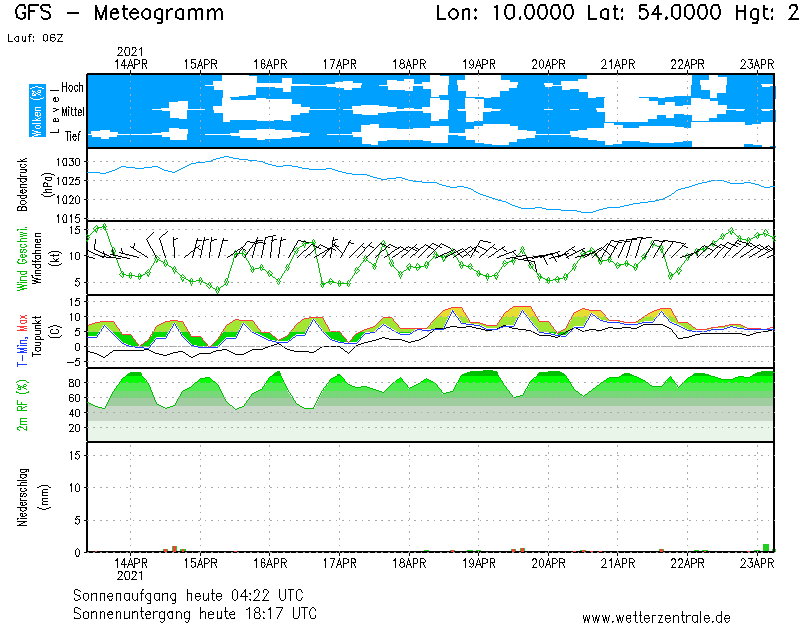800x625 pixels.
Task: Click the GFS - Meteogramm title
Action: click(120, 14)
